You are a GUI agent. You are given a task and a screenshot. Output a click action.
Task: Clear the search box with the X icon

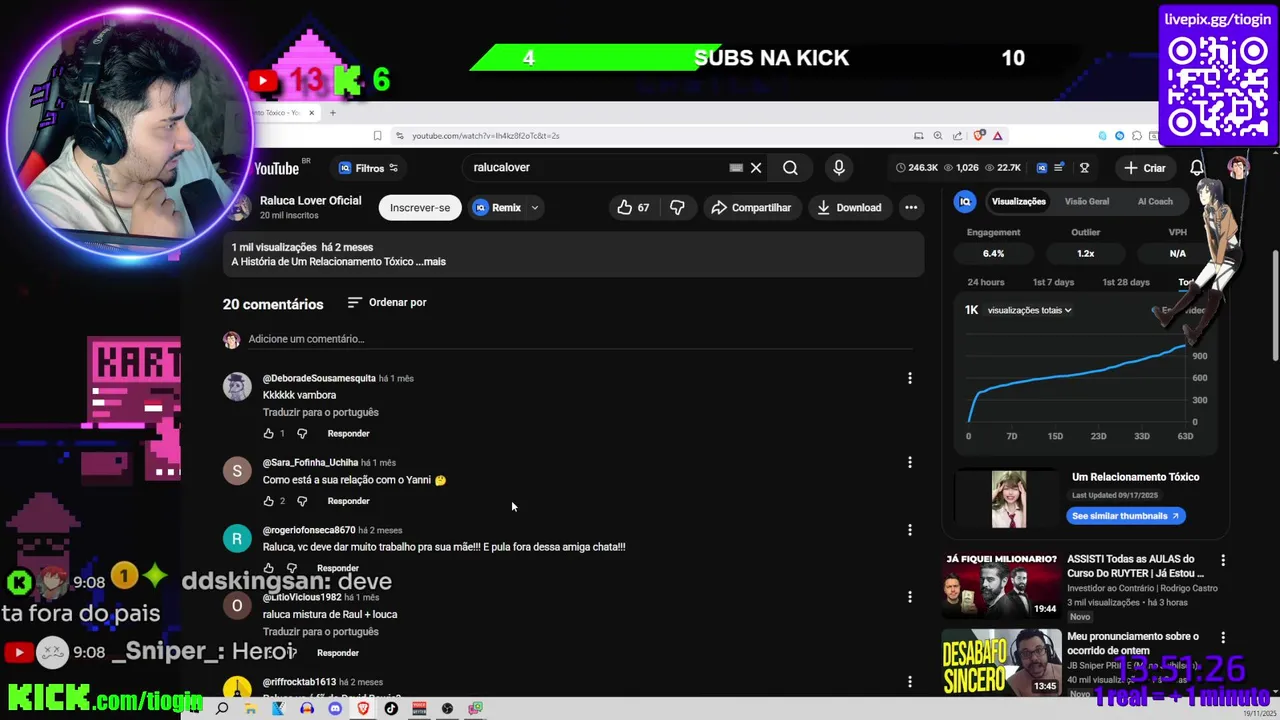(x=756, y=168)
